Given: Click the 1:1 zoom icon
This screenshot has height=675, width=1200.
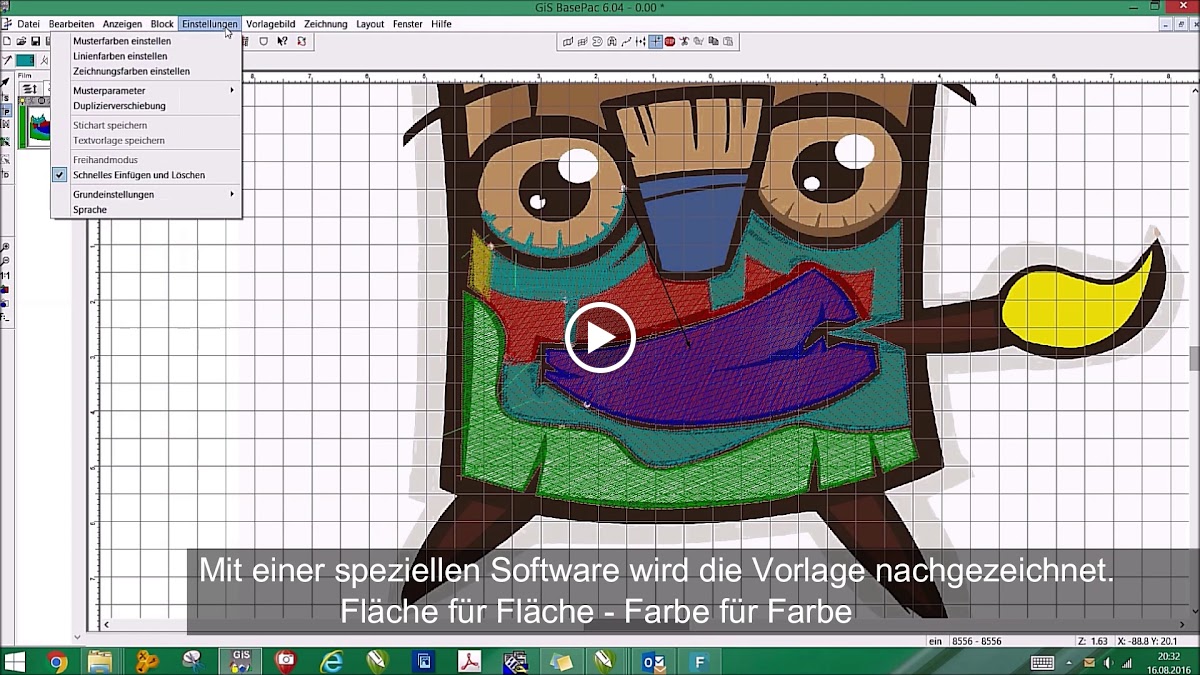Looking at the screenshot, I should pos(6,275).
